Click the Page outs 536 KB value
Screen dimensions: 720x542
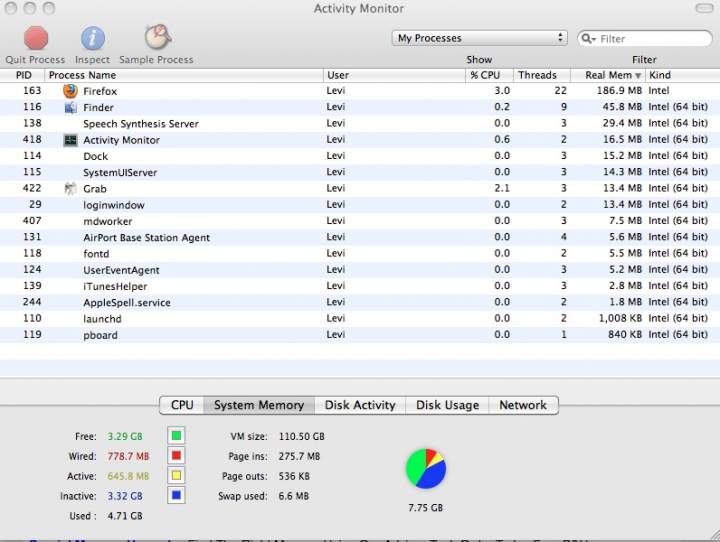tap(294, 476)
